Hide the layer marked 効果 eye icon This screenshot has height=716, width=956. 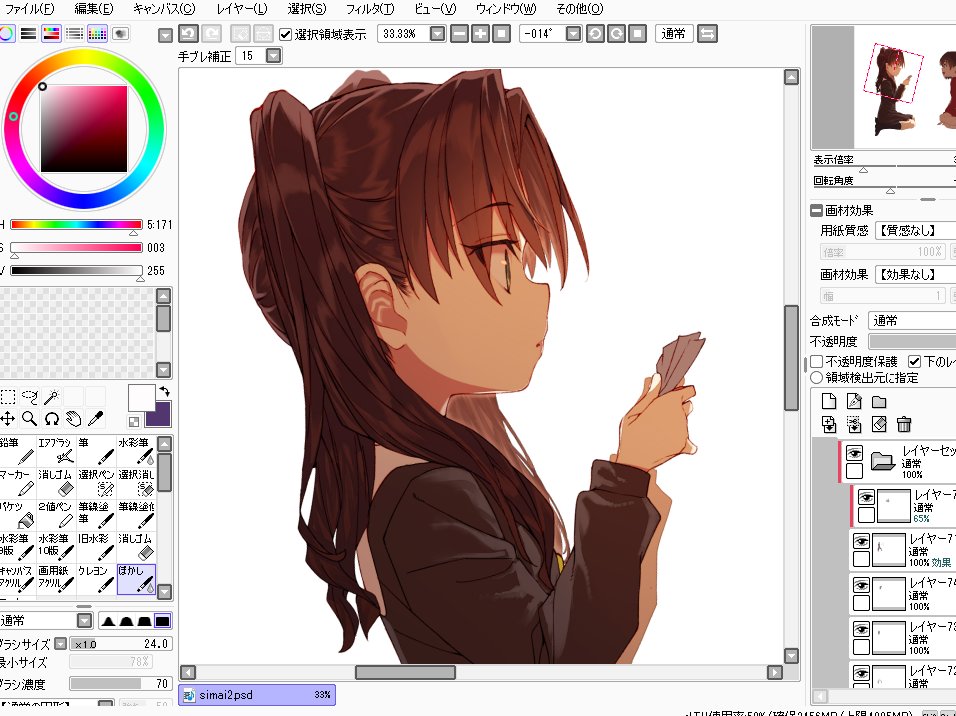861,541
